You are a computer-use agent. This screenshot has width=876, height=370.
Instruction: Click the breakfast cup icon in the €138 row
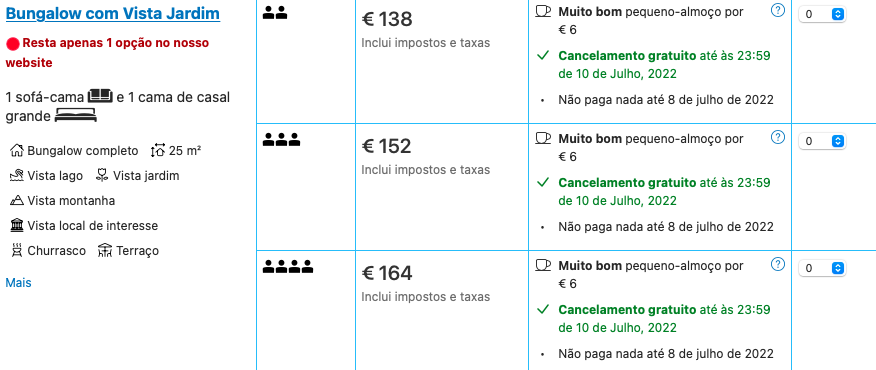pyautogui.click(x=543, y=11)
